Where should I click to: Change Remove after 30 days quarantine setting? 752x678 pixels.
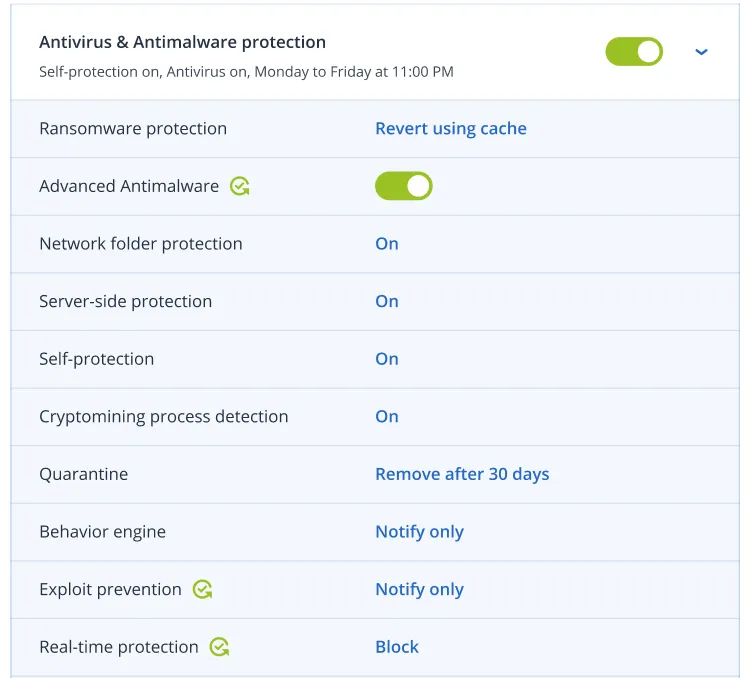[x=462, y=475]
